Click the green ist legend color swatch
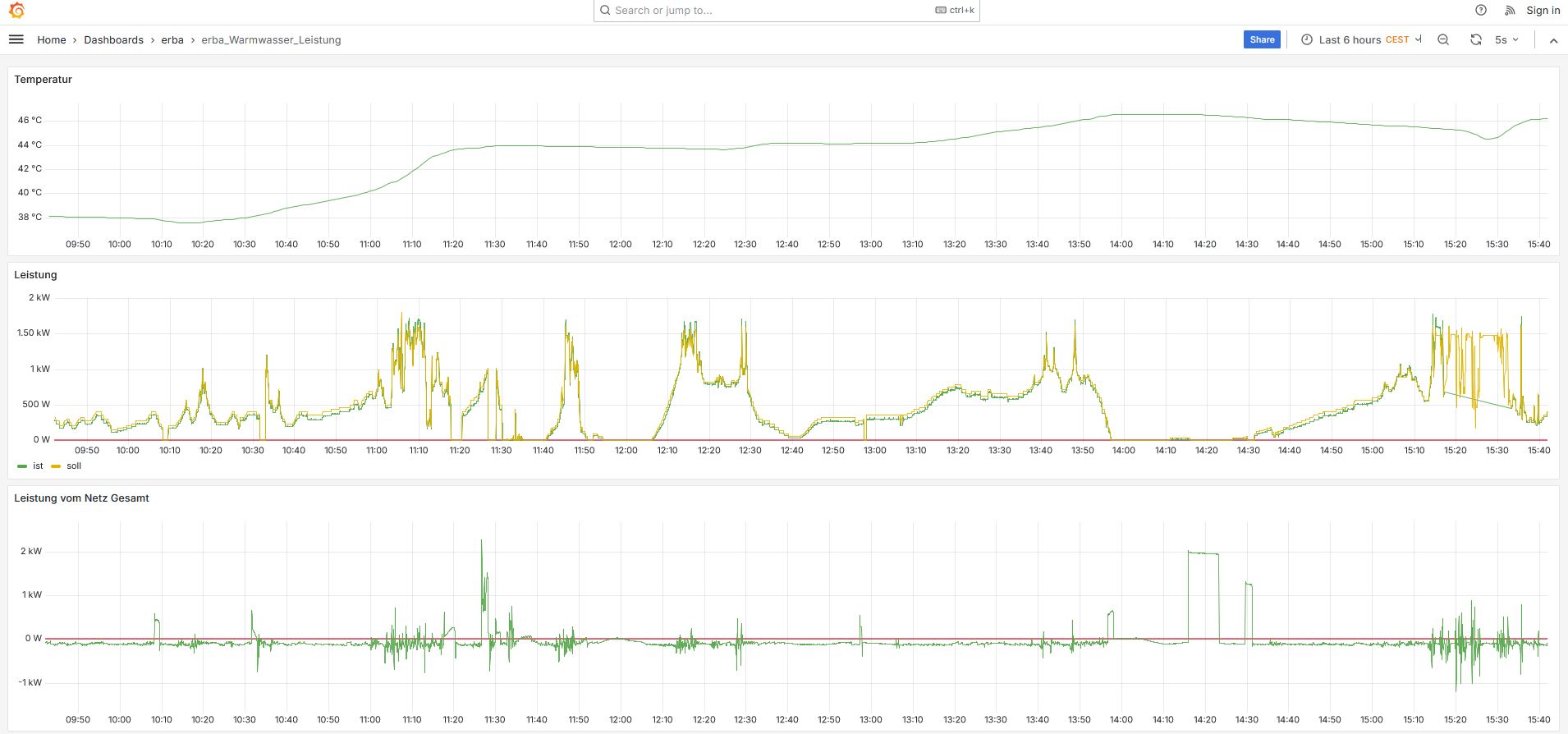Screen dimensions: 1568x734 click(22, 466)
